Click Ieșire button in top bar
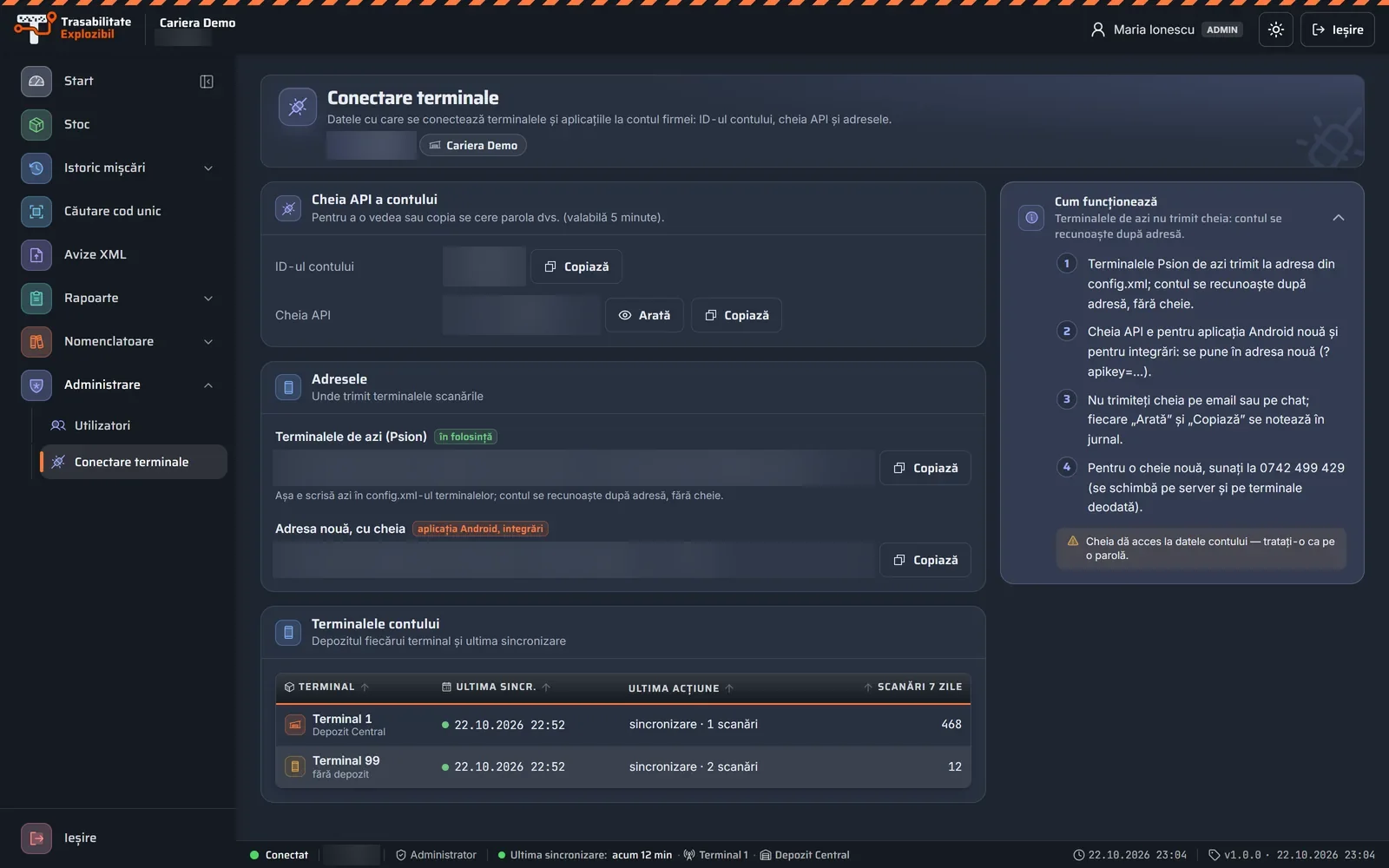The width and height of the screenshot is (1389, 868). tap(1337, 30)
